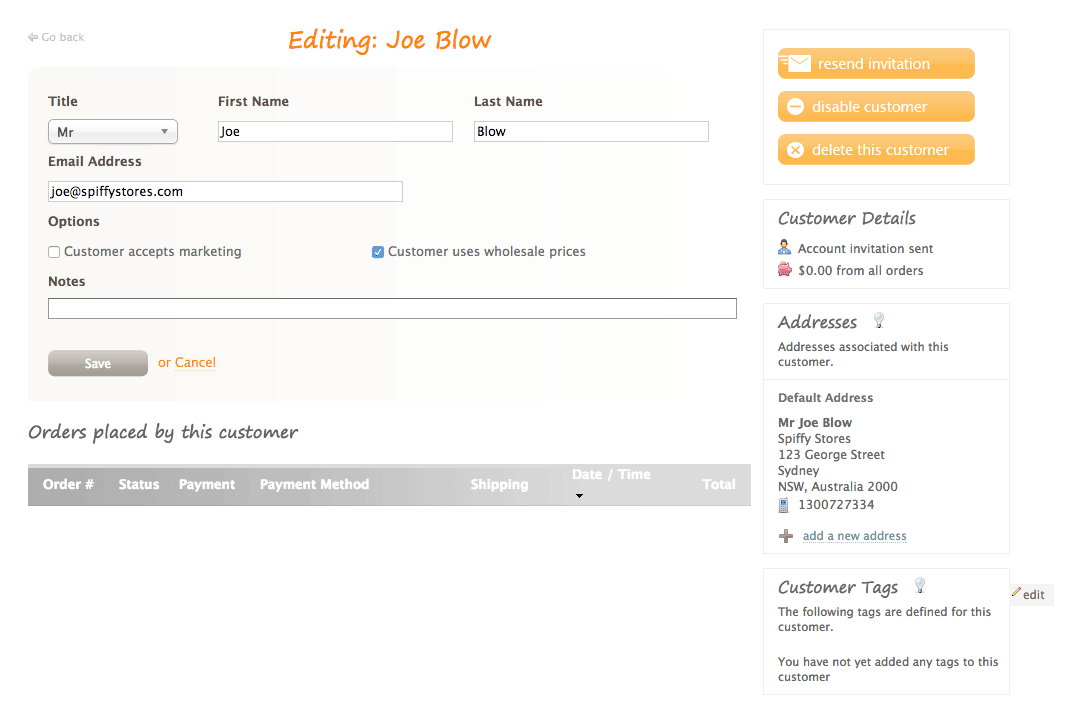Click the Last Name field containing Blow
This screenshot has height=722, width=1066.
pyautogui.click(x=591, y=132)
